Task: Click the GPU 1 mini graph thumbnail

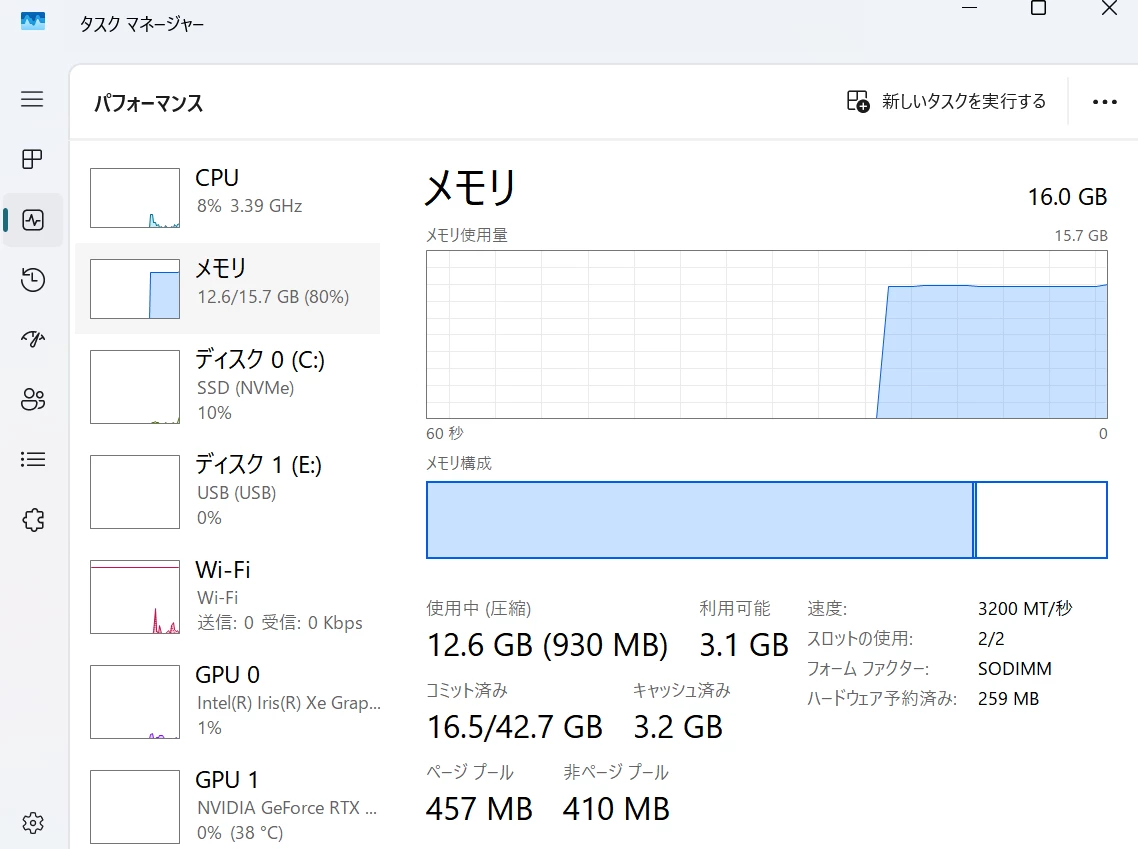Action: tap(135, 807)
